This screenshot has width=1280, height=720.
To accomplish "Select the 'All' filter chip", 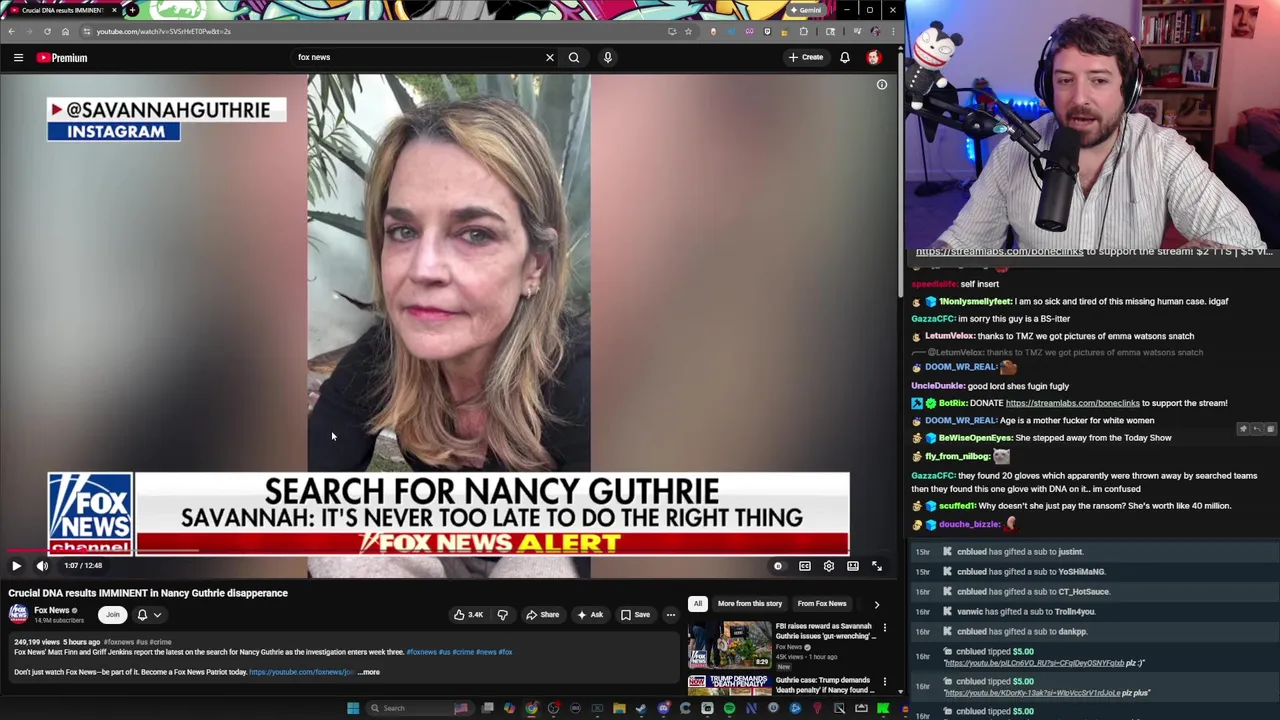I will point(697,604).
